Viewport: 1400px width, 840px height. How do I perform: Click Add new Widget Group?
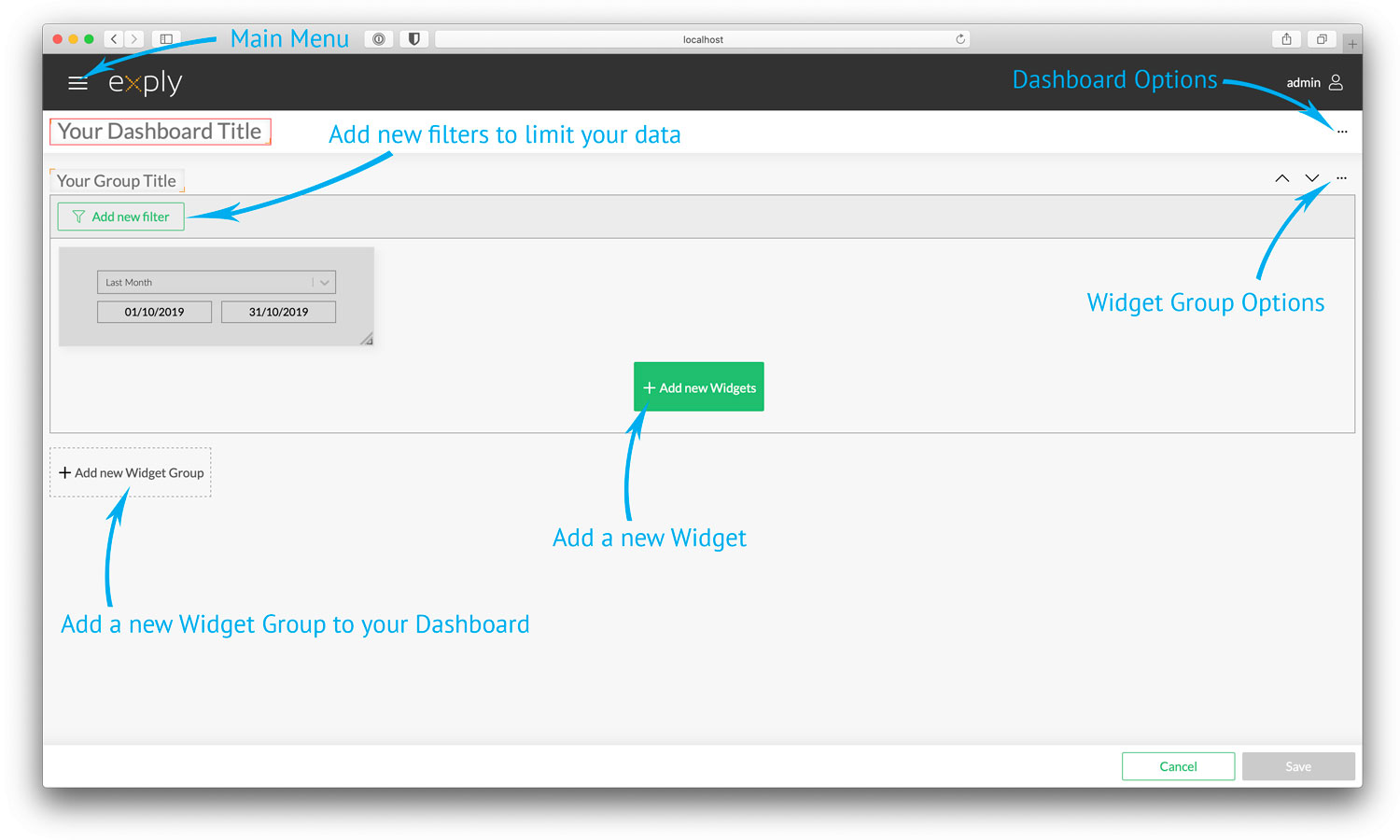pyautogui.click(x=131, y=472)
